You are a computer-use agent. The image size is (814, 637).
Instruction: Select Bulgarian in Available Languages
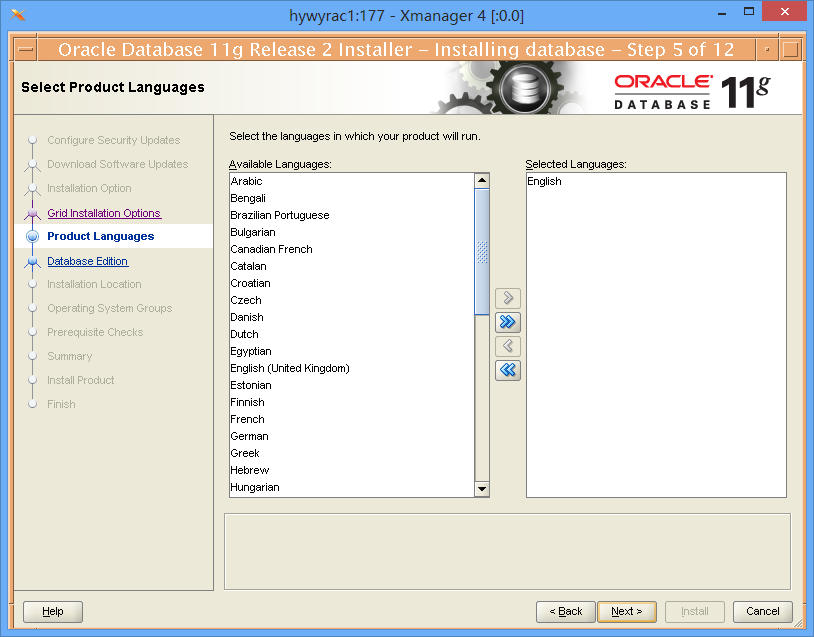tap(352, 232)
